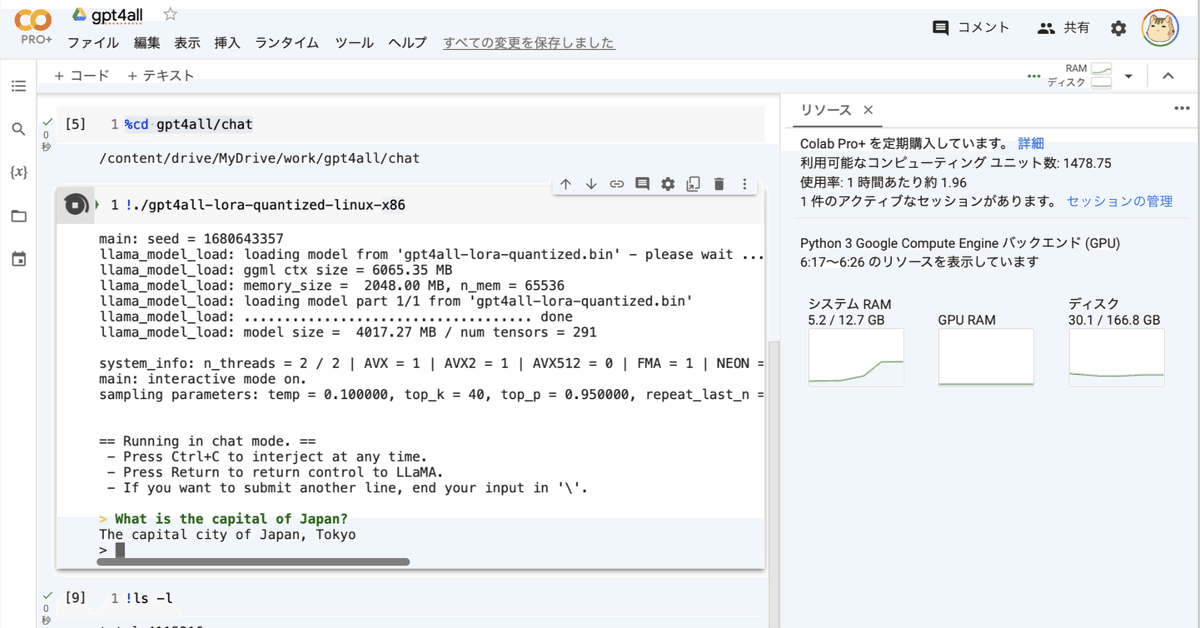Open the search pane in left sidebar
Screen dimensions: 1200x628
18,128
